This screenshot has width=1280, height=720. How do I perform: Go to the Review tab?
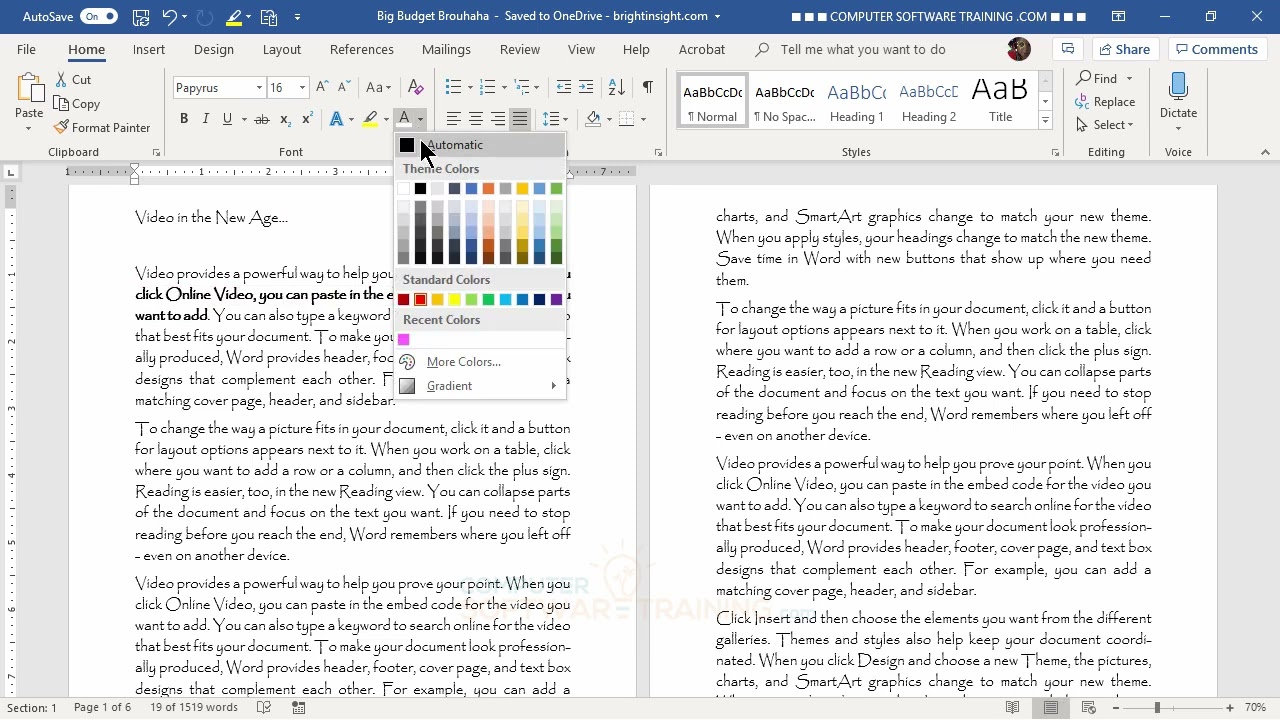pyautogui.click(x=520, y=50)
